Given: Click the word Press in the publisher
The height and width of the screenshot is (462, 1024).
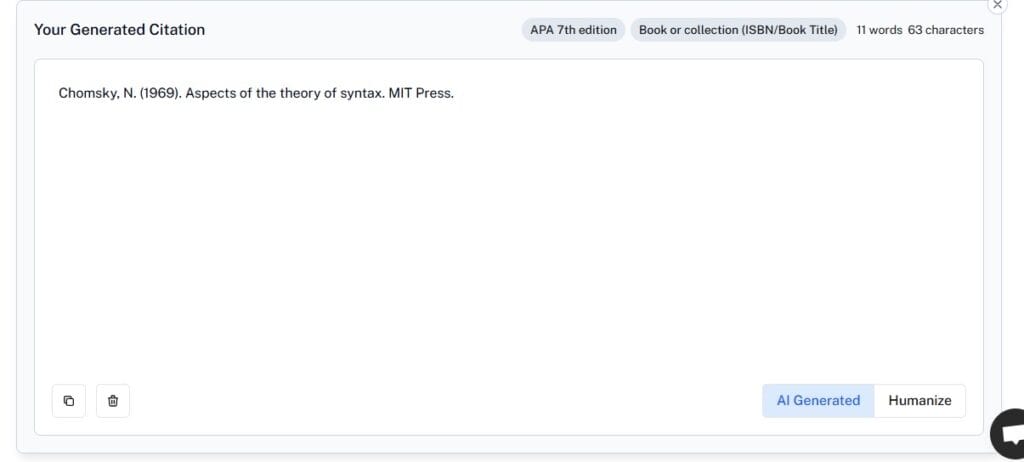Looking at the screenshot, I should click(x=436, y=94).
